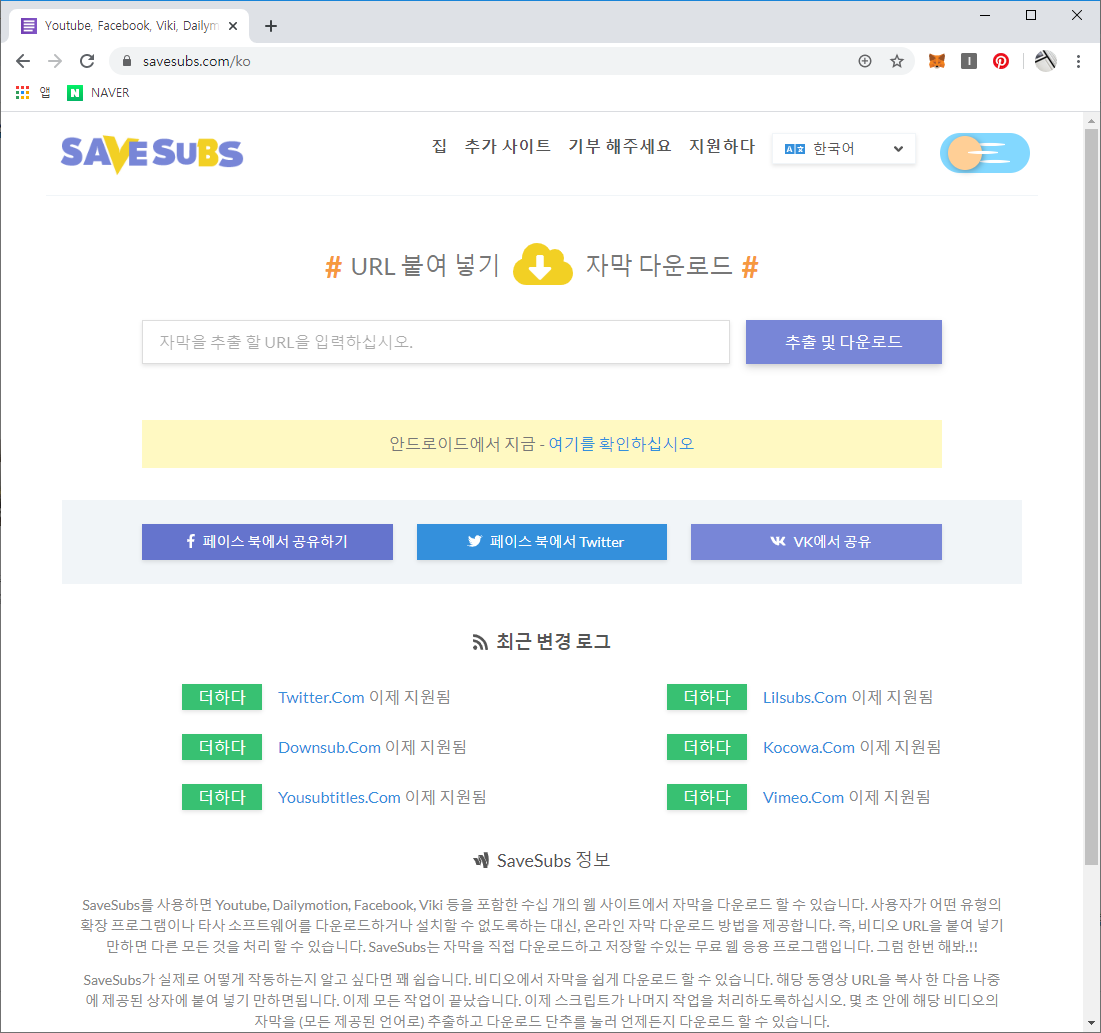The height and width of the screenshot is (1033, 1101).
Task: Click the yellow cloud download icon
Action: click(542, 264)
